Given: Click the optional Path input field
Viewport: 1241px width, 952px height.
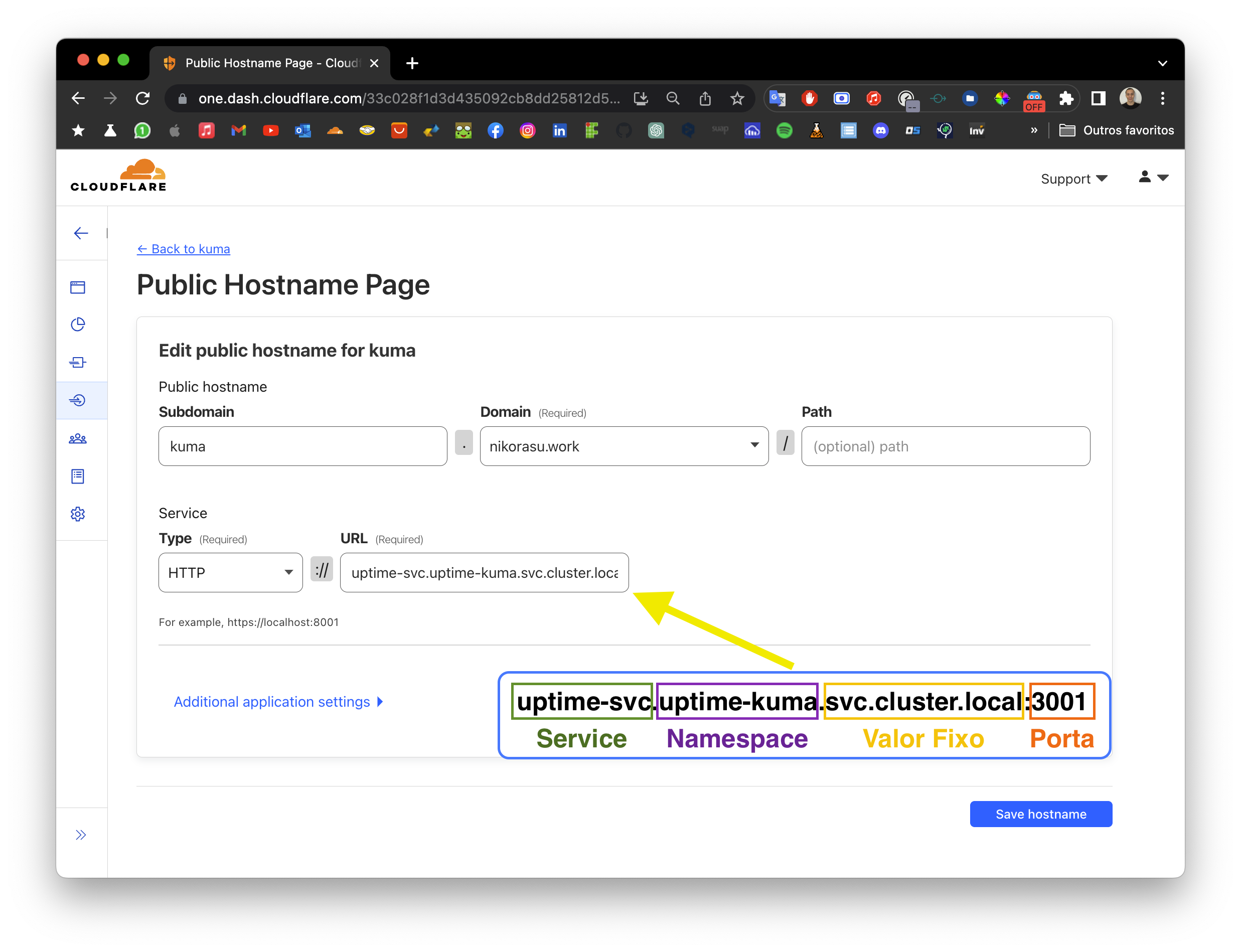Looking at the screenshot, I should [x=945, y=446].
